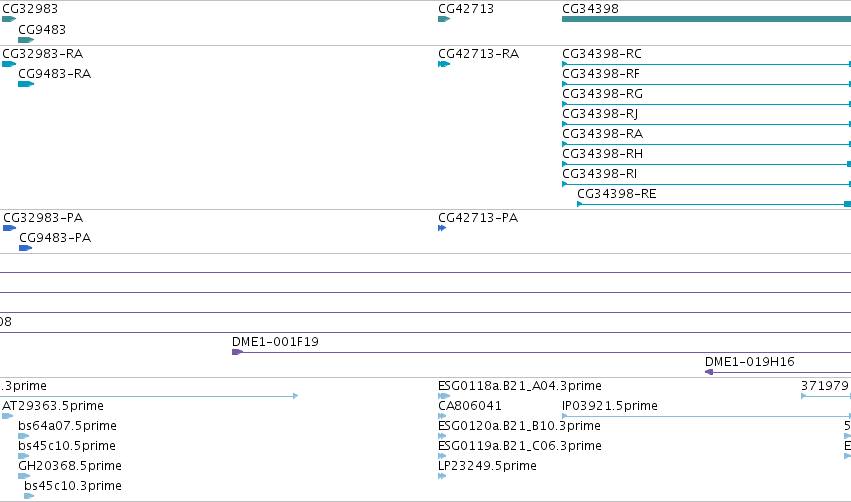The image size is (851, 502).
Task: Select the CG42713-RA transcript glyph
Action: pos(444,64)
